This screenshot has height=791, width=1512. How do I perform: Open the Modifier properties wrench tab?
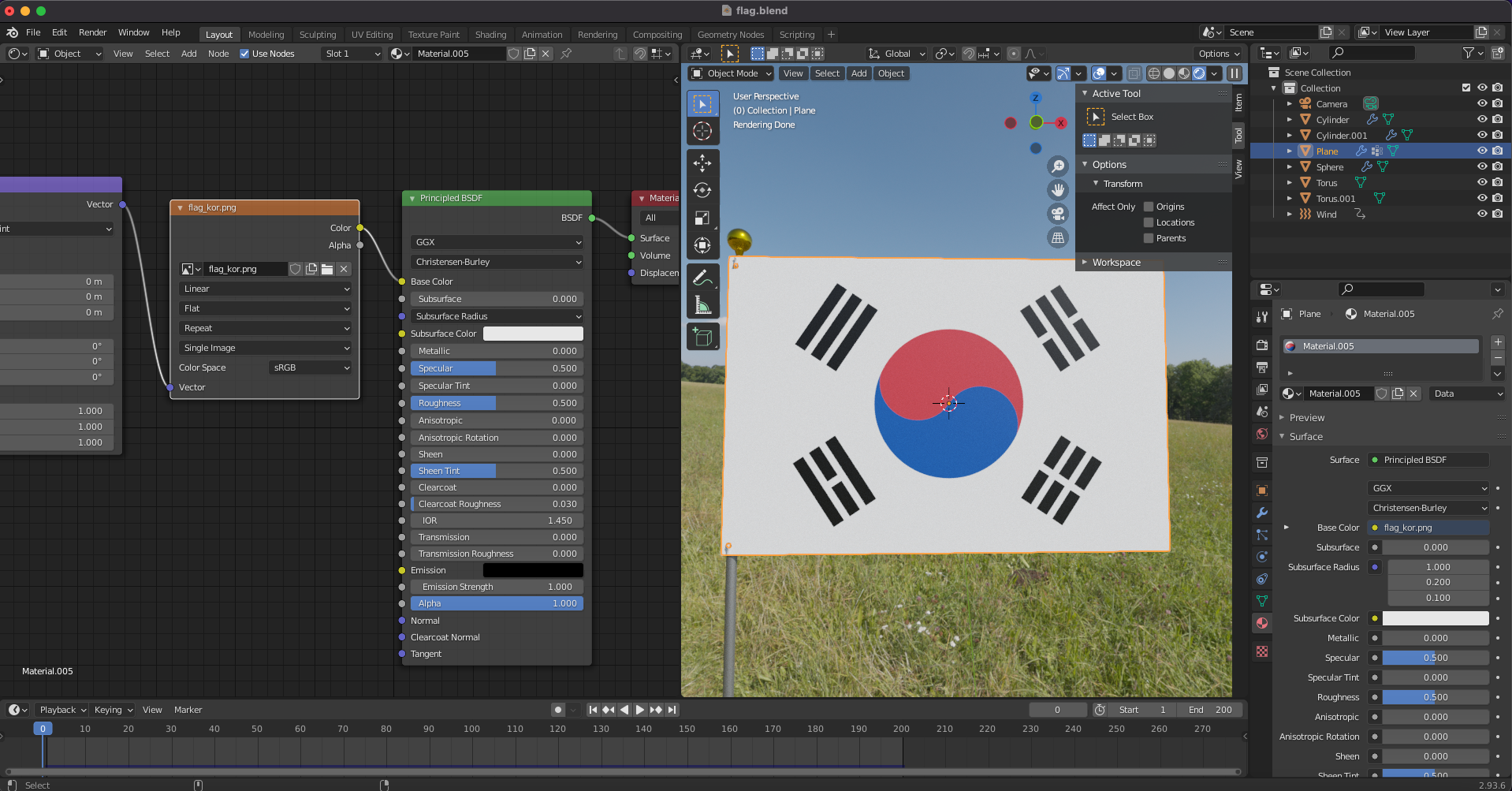coord(1262,513)
